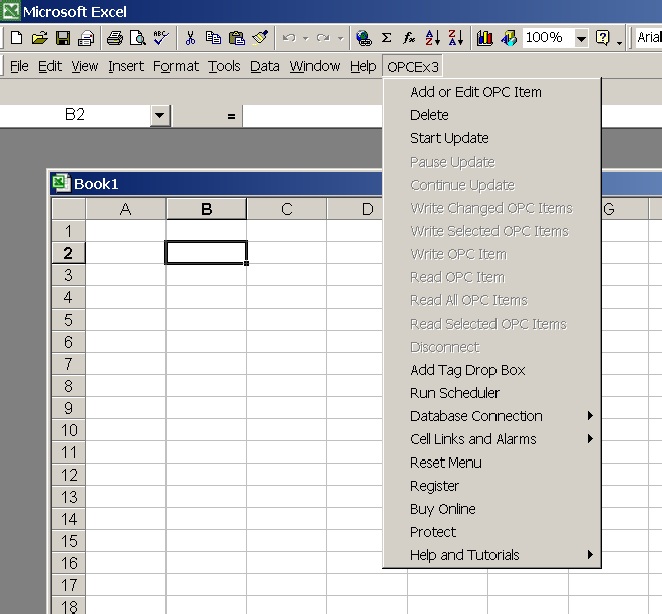The height and width of the screenshot is (614, 662).
Task: Open the File menu
Action: (19, 66)
